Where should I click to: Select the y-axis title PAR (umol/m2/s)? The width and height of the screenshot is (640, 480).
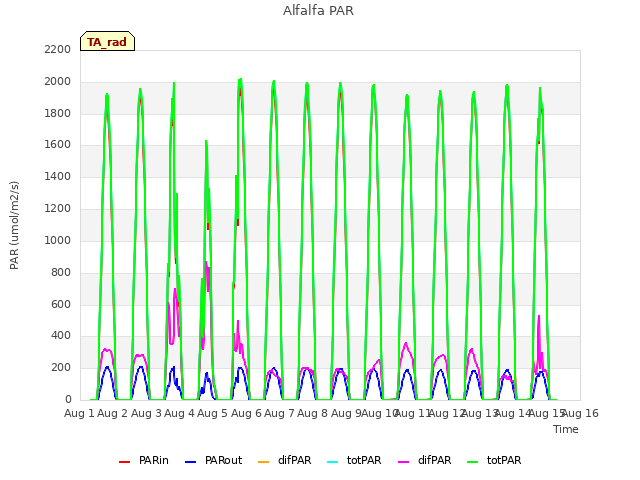coord(14,225)
